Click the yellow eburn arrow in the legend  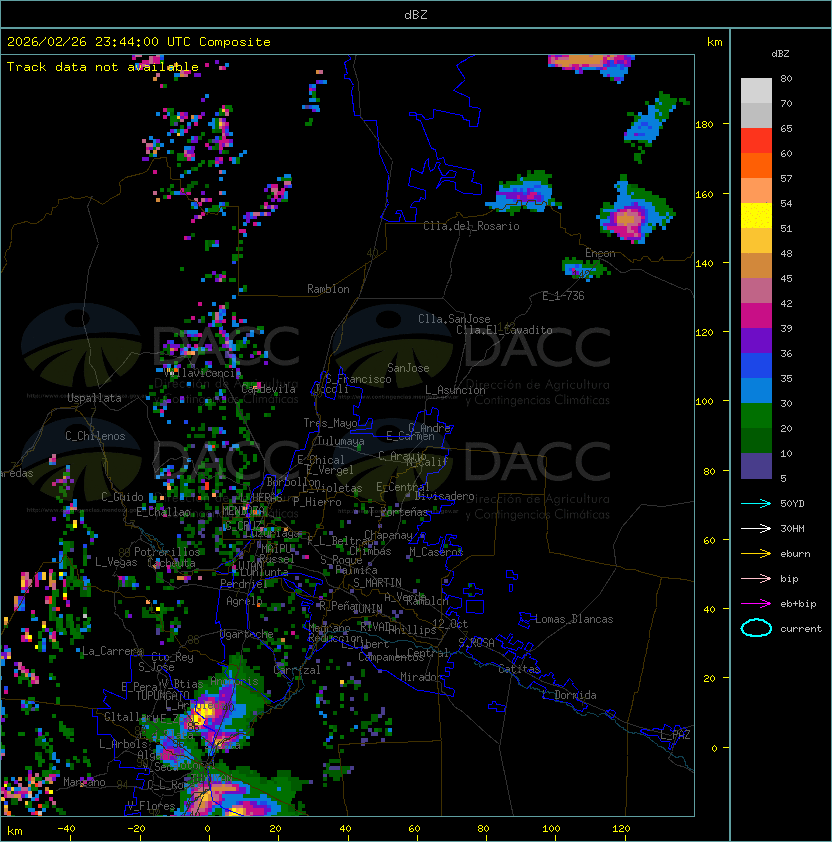click(756, 553)
